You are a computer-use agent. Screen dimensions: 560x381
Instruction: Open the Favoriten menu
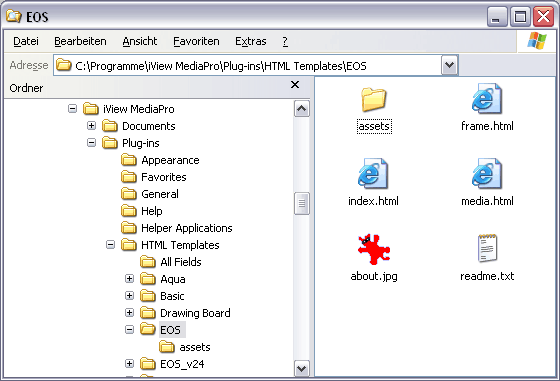196,41
